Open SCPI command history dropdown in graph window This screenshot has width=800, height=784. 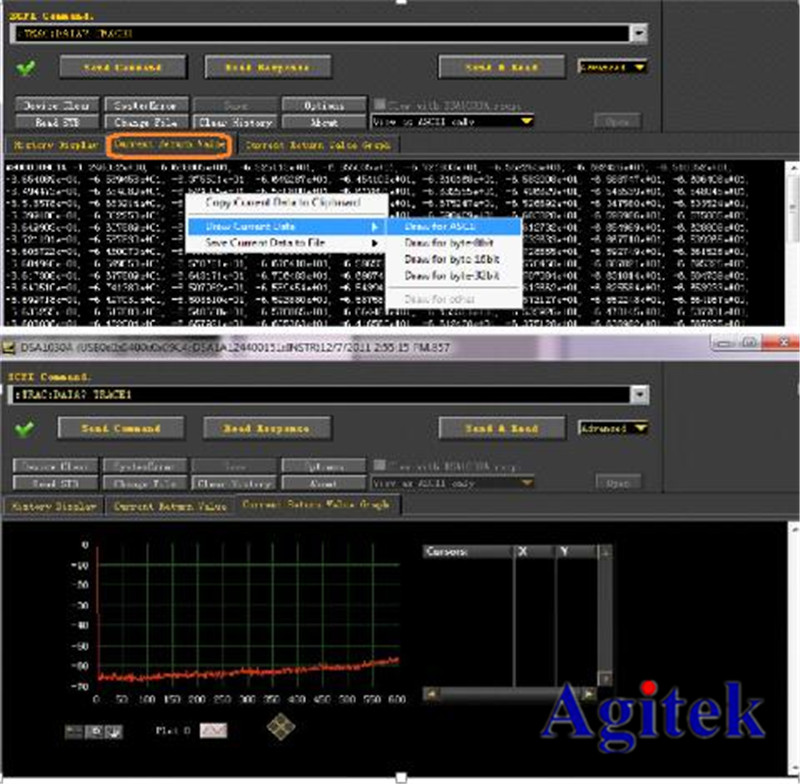(640, 394)
